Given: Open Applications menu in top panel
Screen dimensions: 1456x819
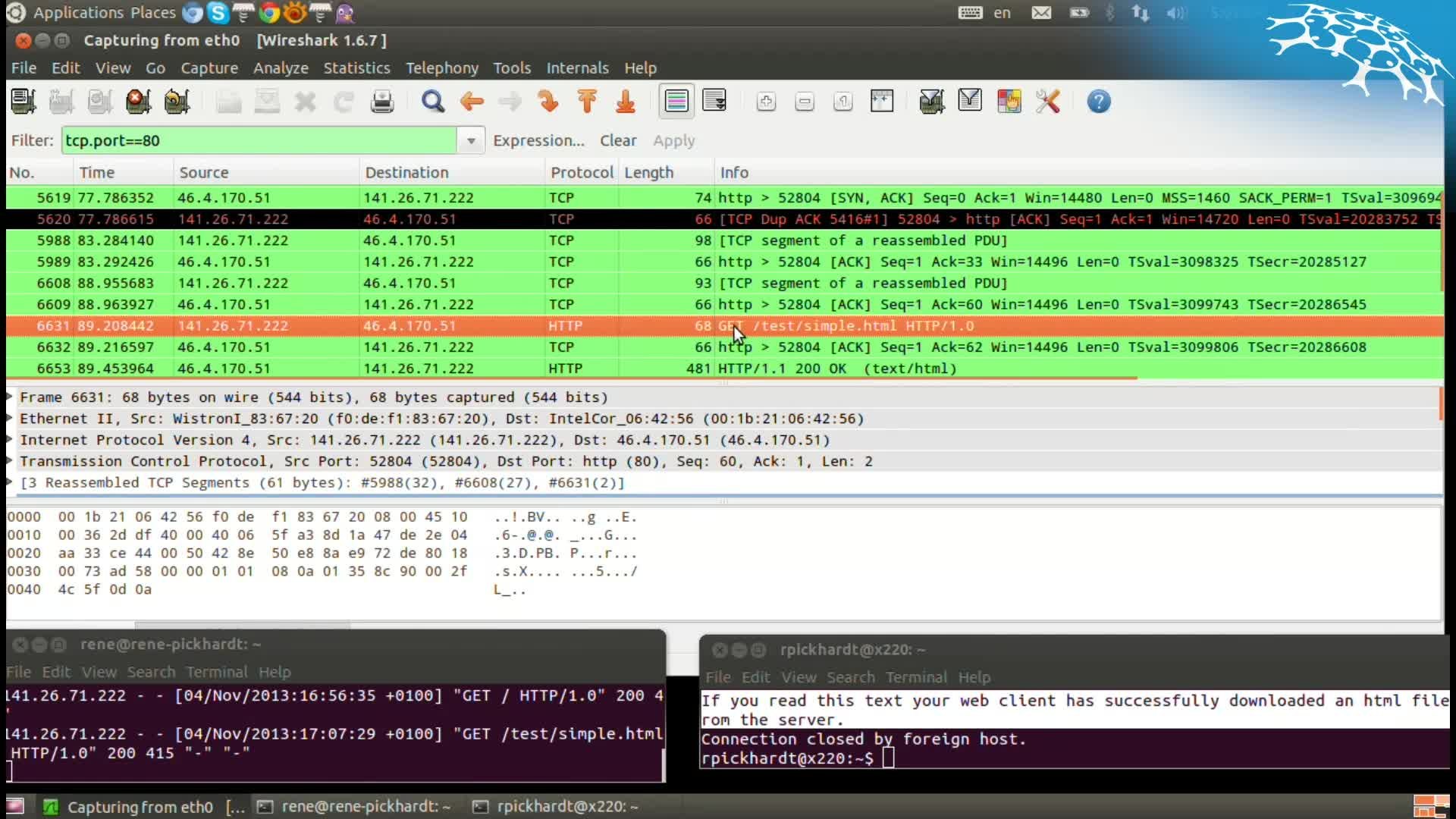Looking at the screenshot, I should point(78,12).
